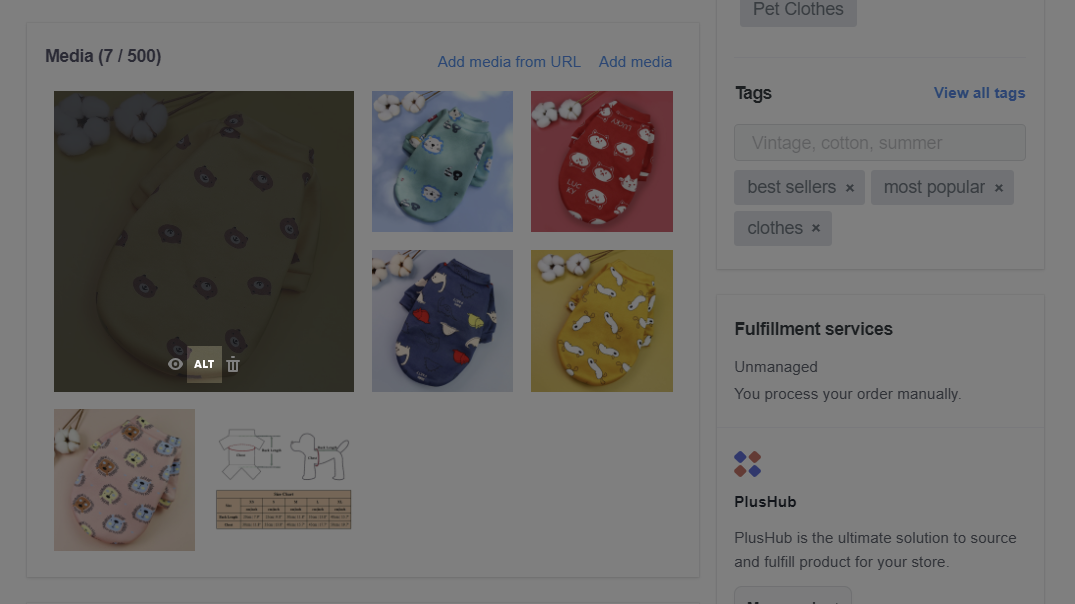
Task: Focus the tags input field
Action: point(880,143)
